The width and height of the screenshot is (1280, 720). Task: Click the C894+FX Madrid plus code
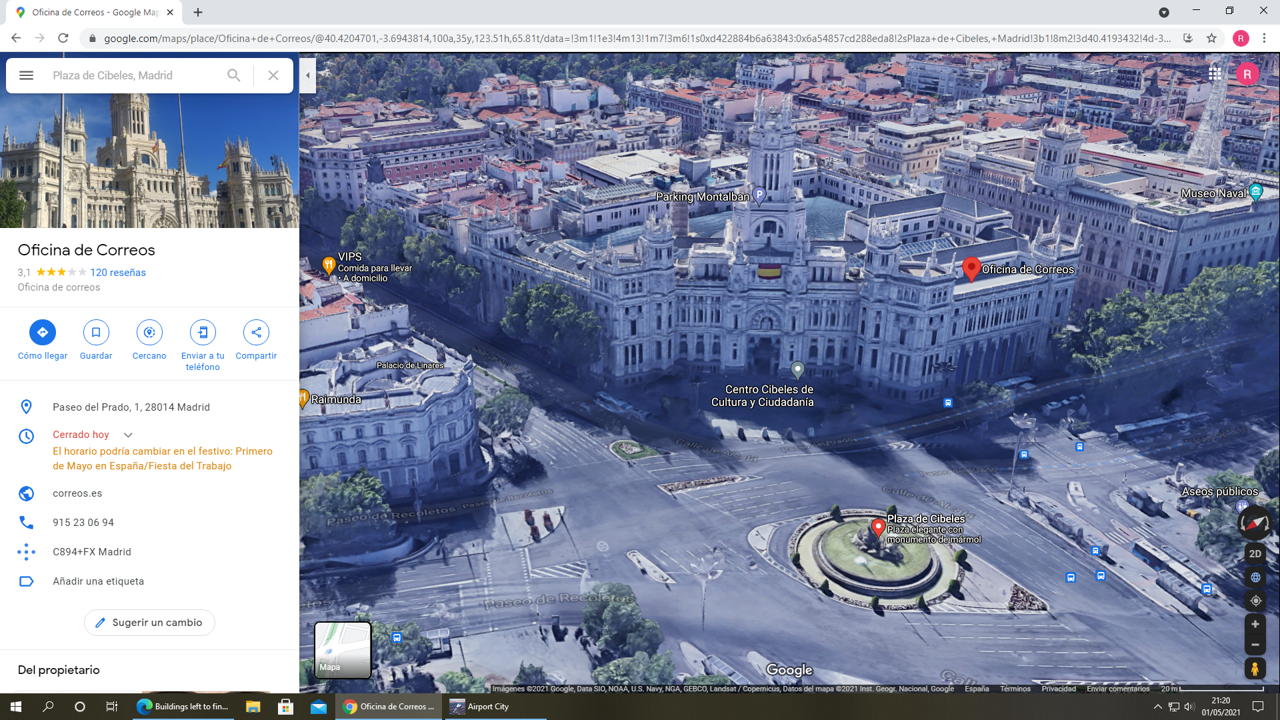pos(92,552)
